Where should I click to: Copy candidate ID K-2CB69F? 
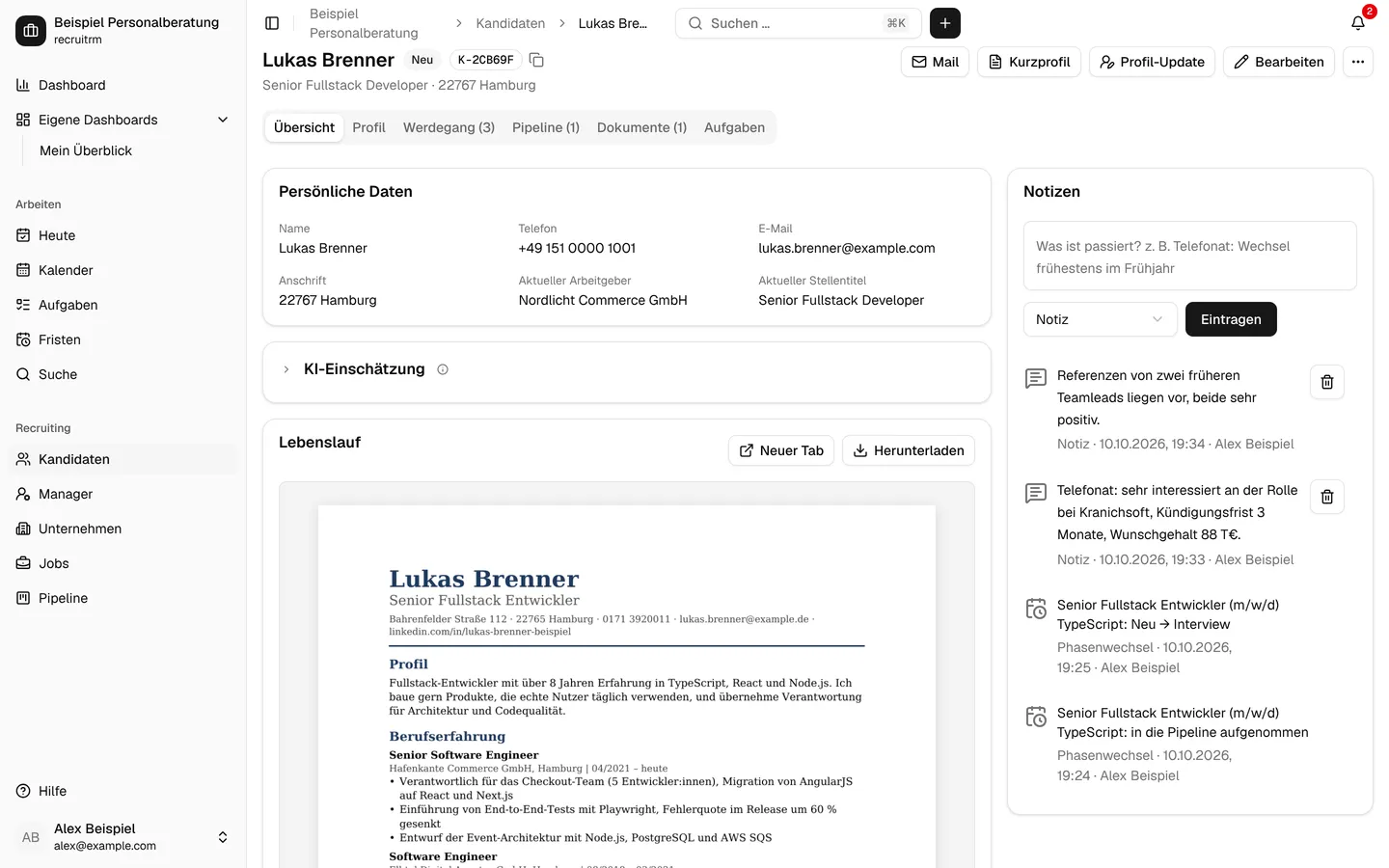[x=537, y=60]
